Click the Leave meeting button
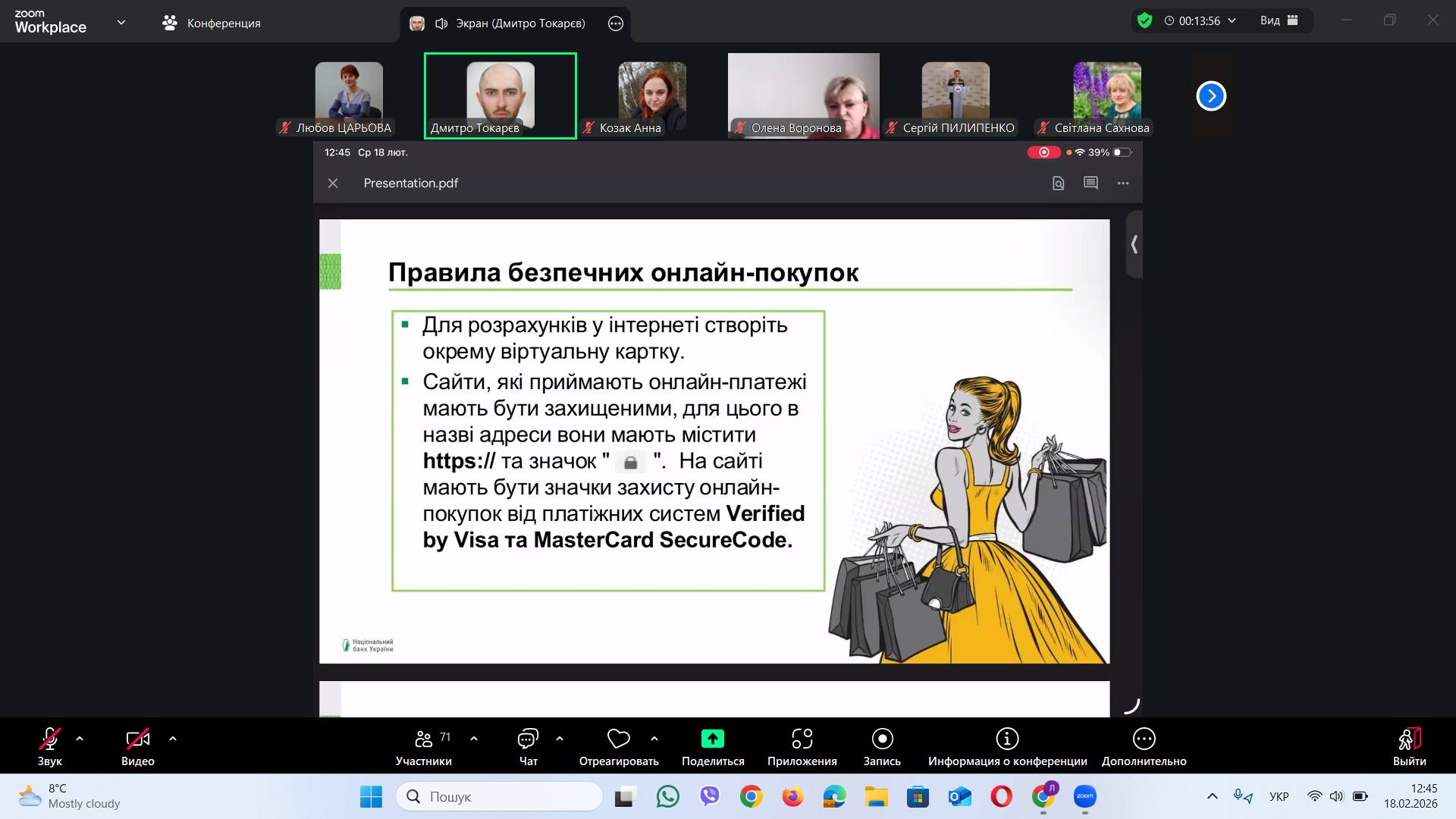Image resolution: width=1456 pixels, height=819 pixels. (1409, 747)
